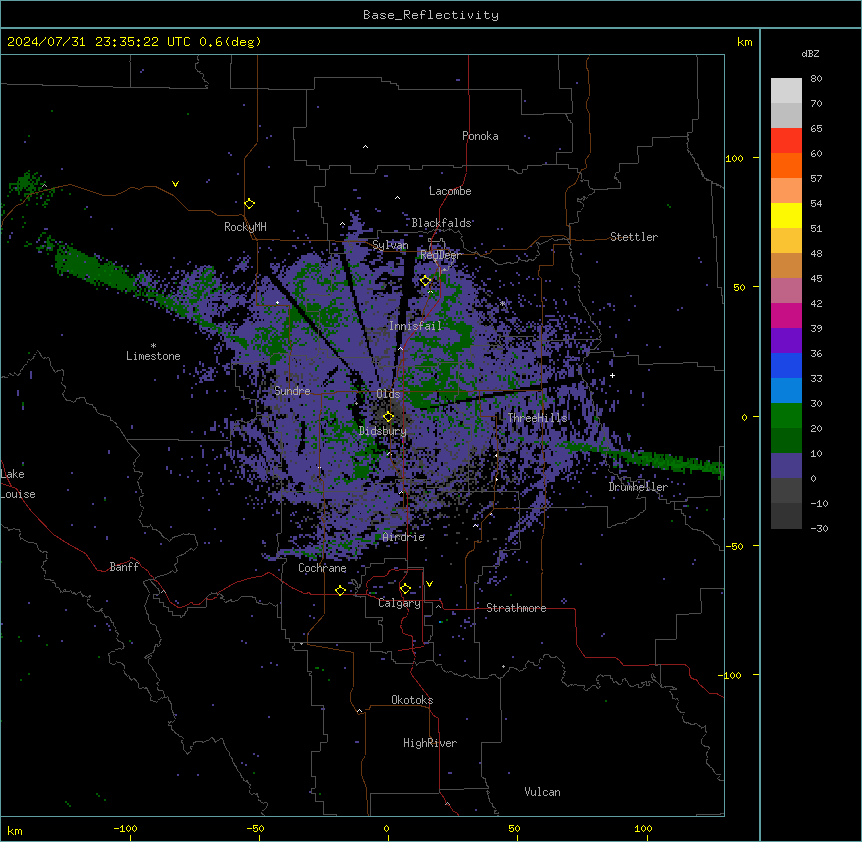The width and height of the screenshot is (862, 842).
Task: Click the Blackfalds label
Action: point(441,223)
